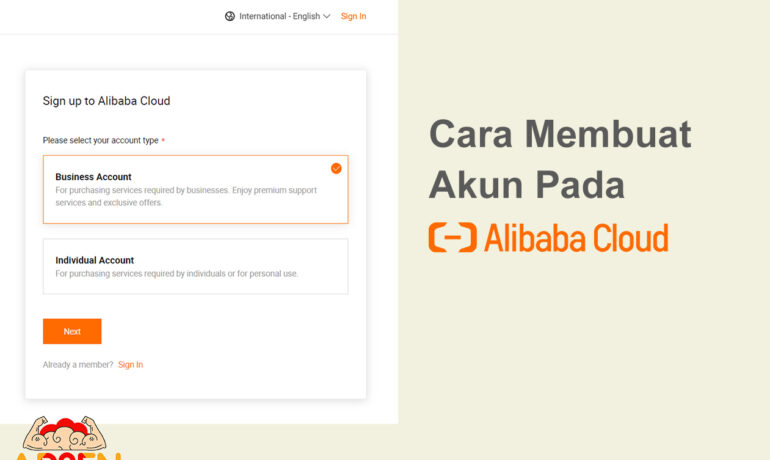Viewport: 770px width, 460px height.
Task: Select the Business Account option card
Action: (x=195, y=189)
